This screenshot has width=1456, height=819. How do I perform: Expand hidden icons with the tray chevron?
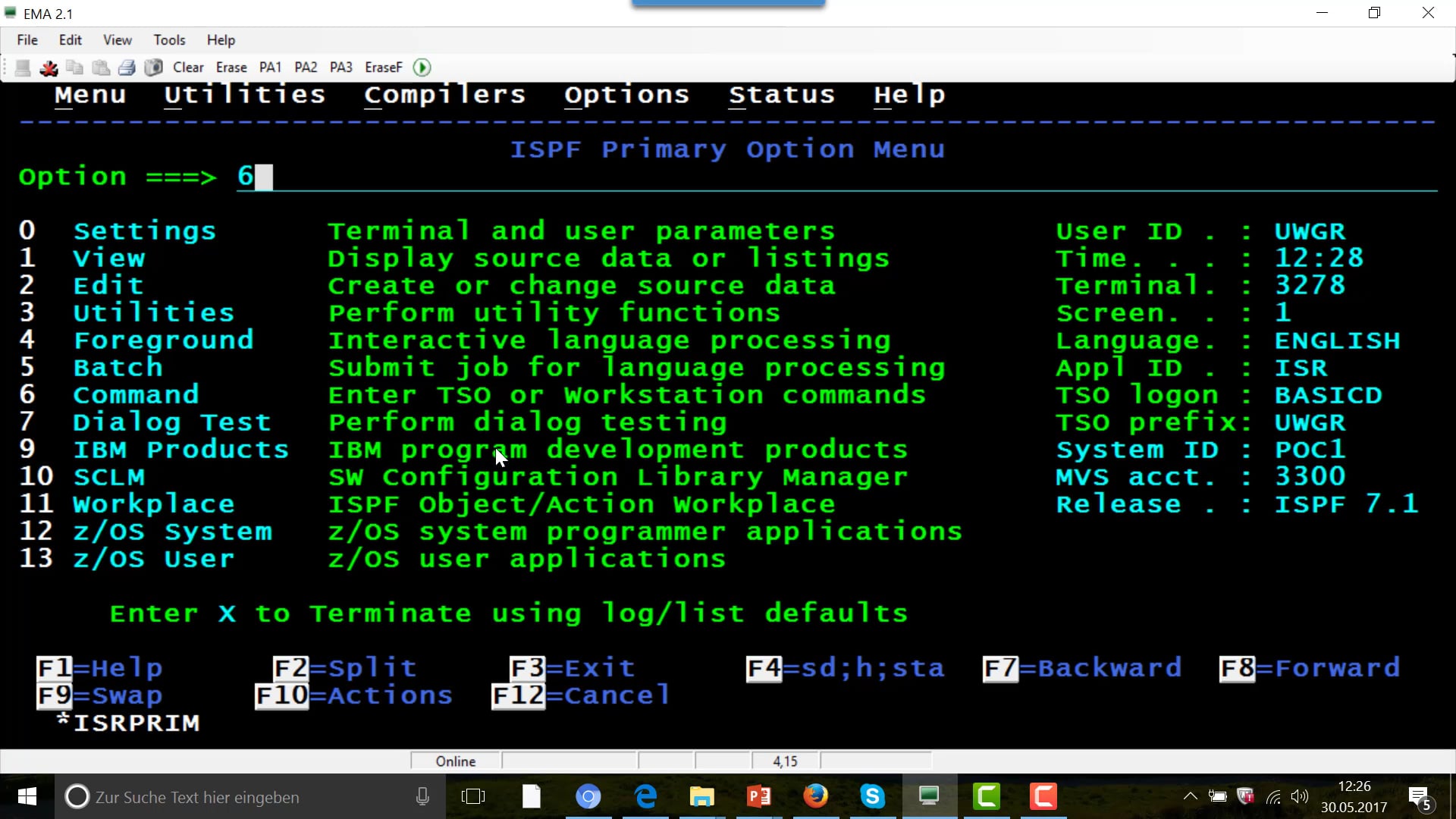tap(1190, 797)
